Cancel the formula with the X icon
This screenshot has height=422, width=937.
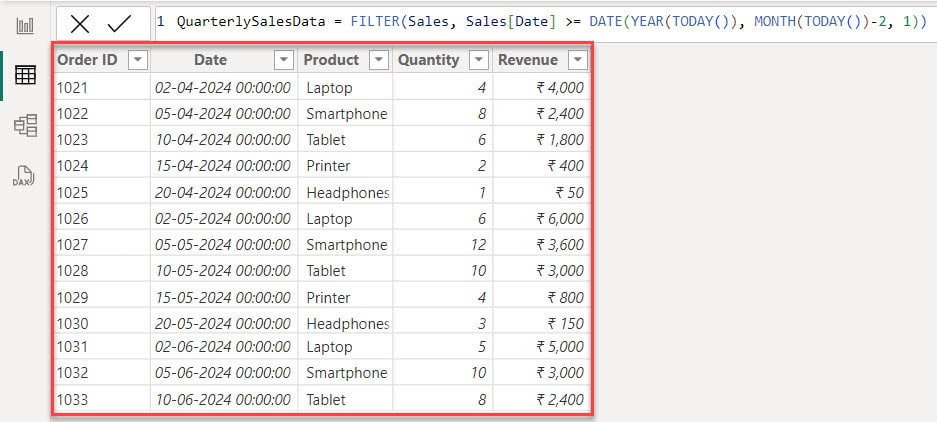[x=79, y=24]
